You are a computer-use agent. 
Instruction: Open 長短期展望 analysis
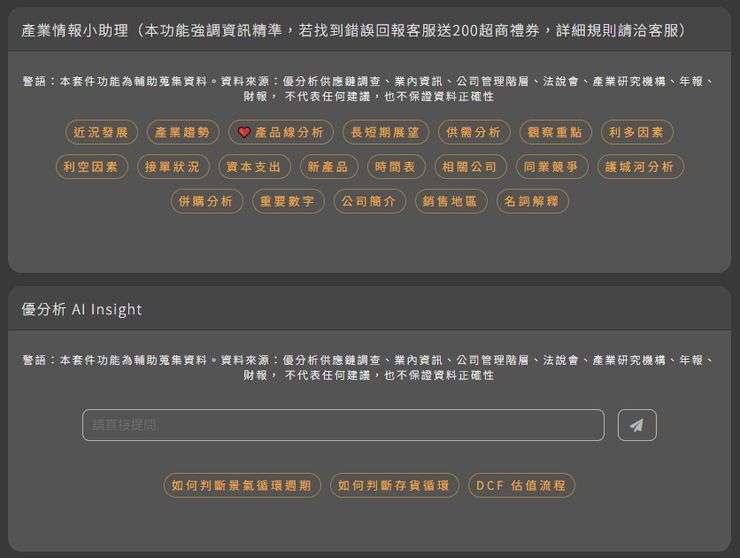[x=386, y=132]
